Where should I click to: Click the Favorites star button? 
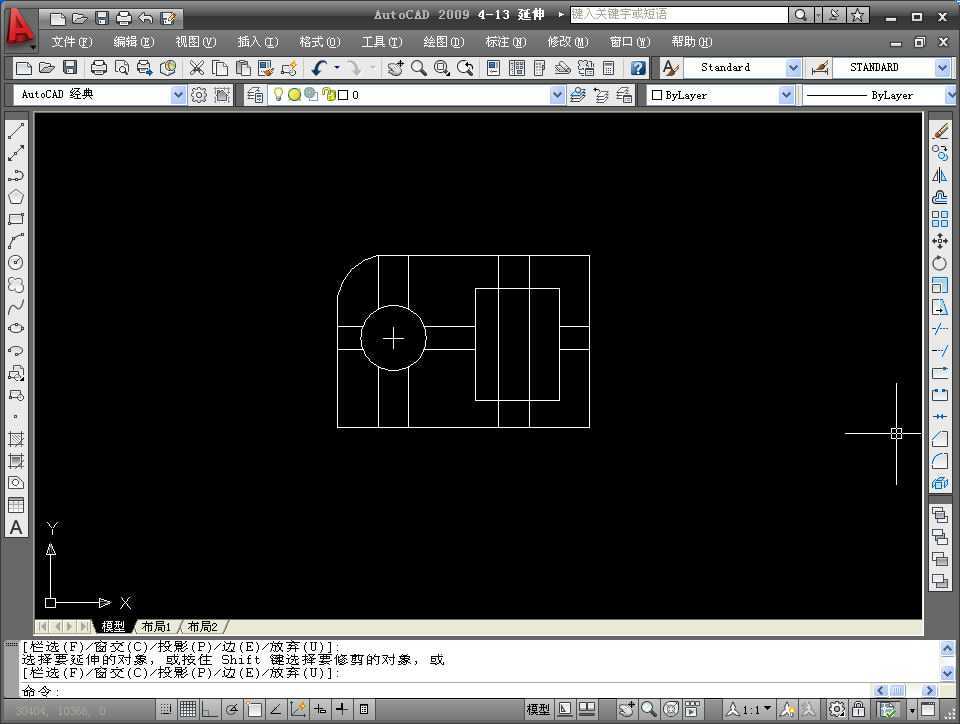(858, 15)
